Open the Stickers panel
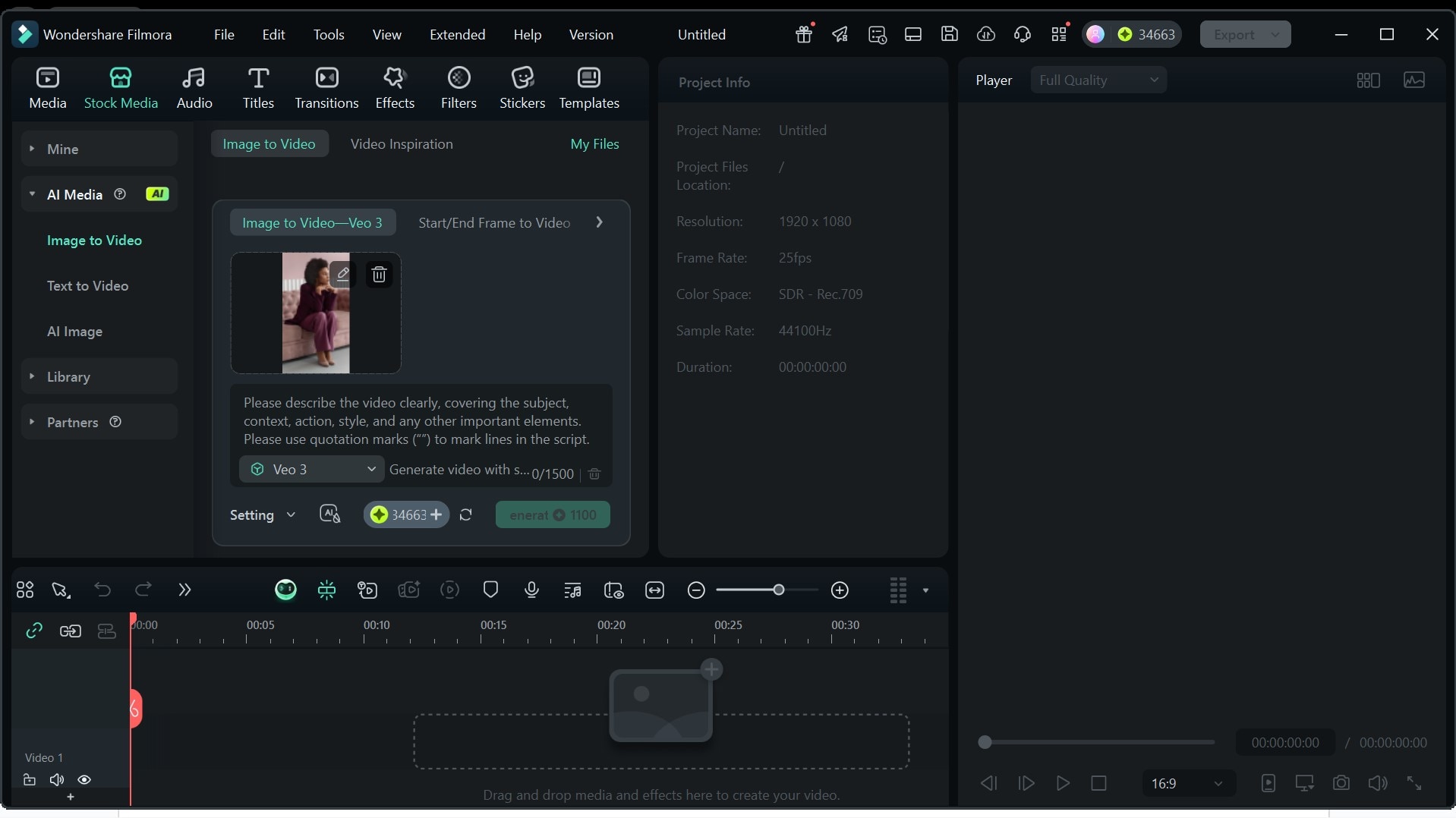 522,86
